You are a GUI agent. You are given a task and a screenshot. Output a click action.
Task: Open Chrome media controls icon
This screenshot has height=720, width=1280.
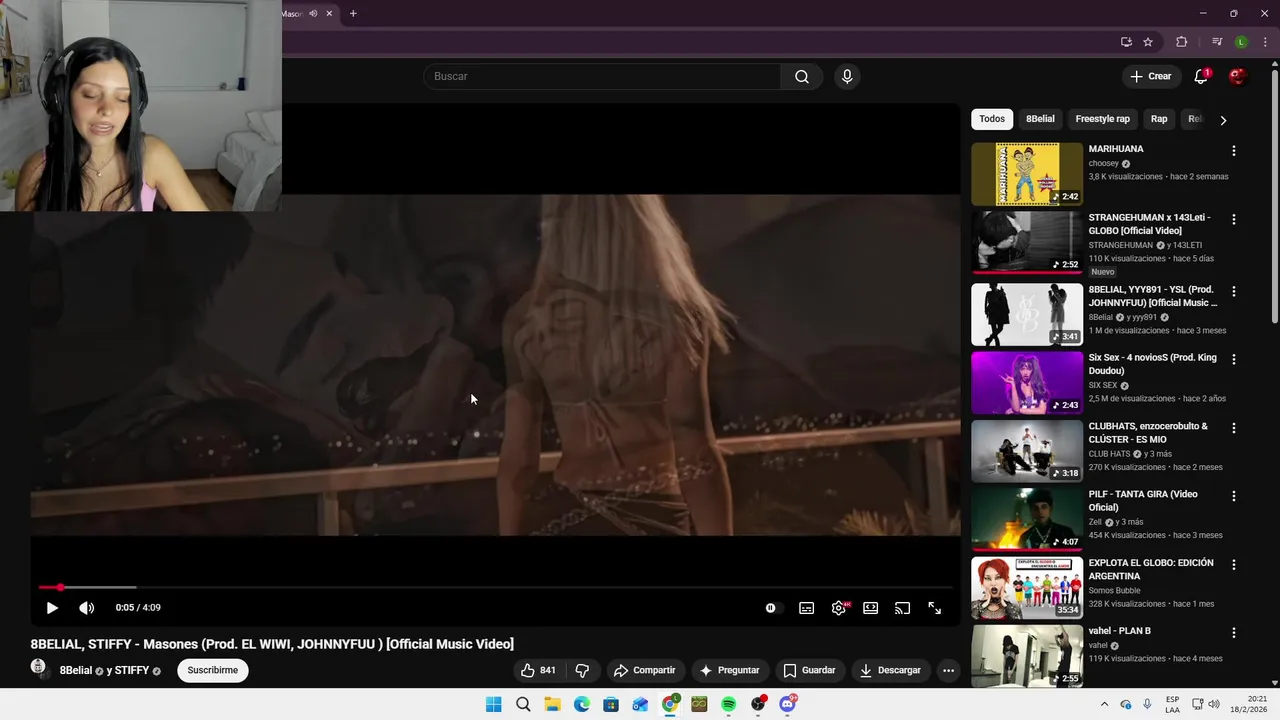[1217, 42]
